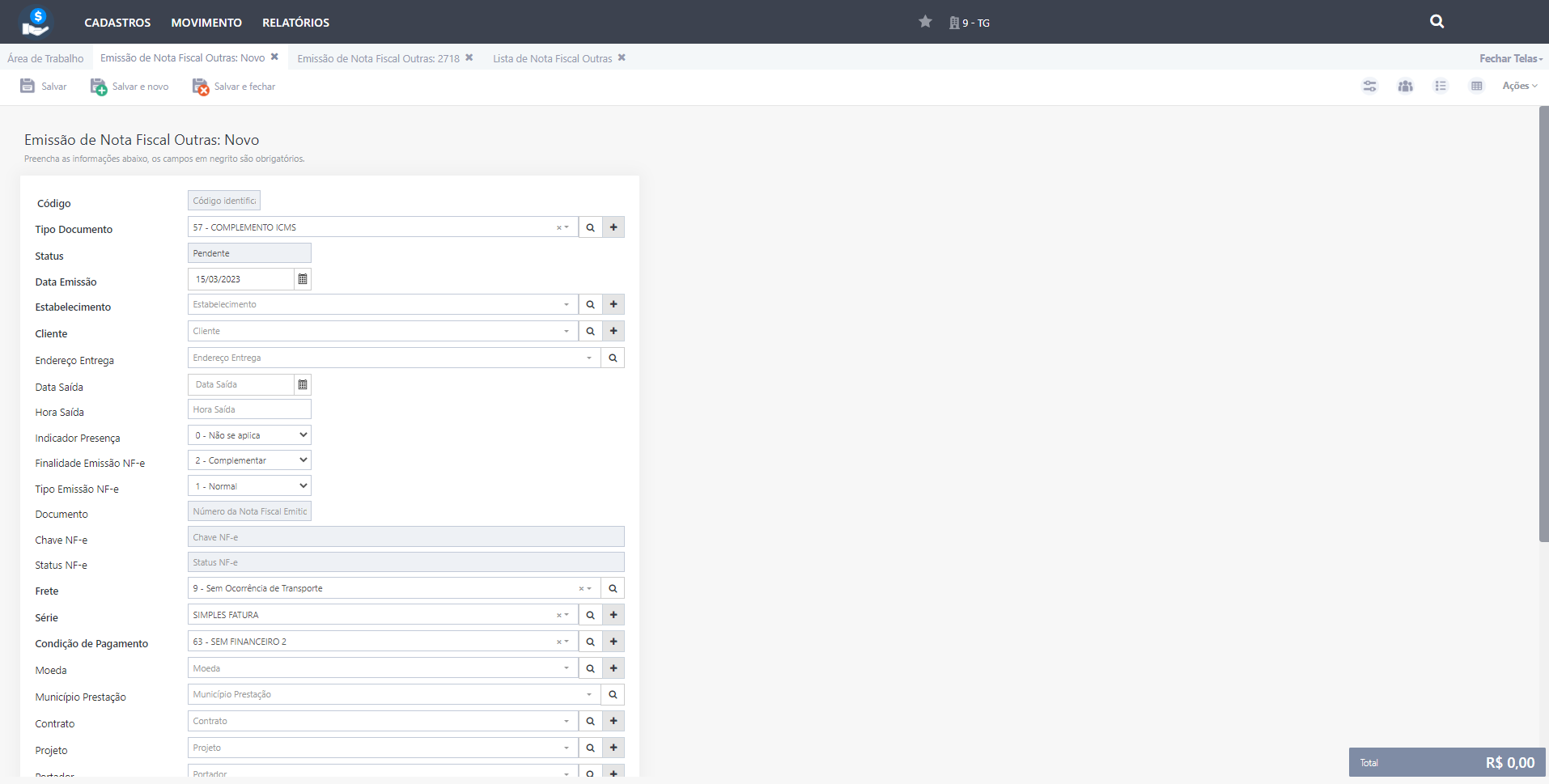The height and width of the screenshot is (784, 1549).
Task: Add new Condição de Pagamento plus icon
Action: tap(613, 642)
